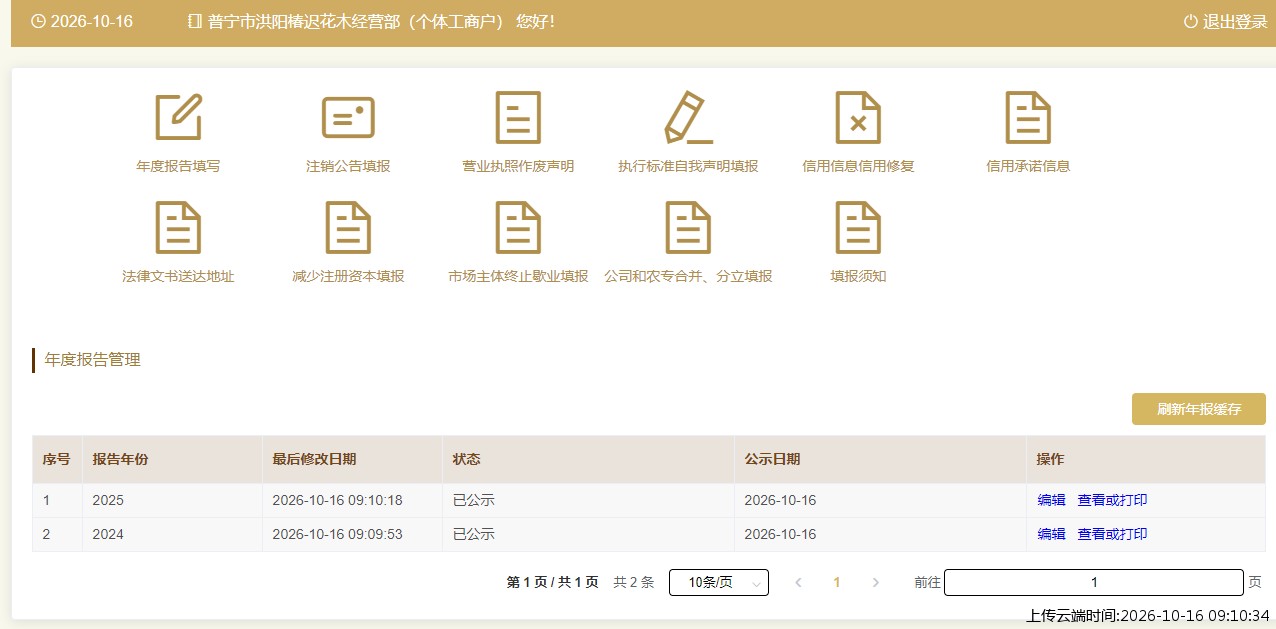
Task: View or print the 2024 report
Action: coord(1112,534)
